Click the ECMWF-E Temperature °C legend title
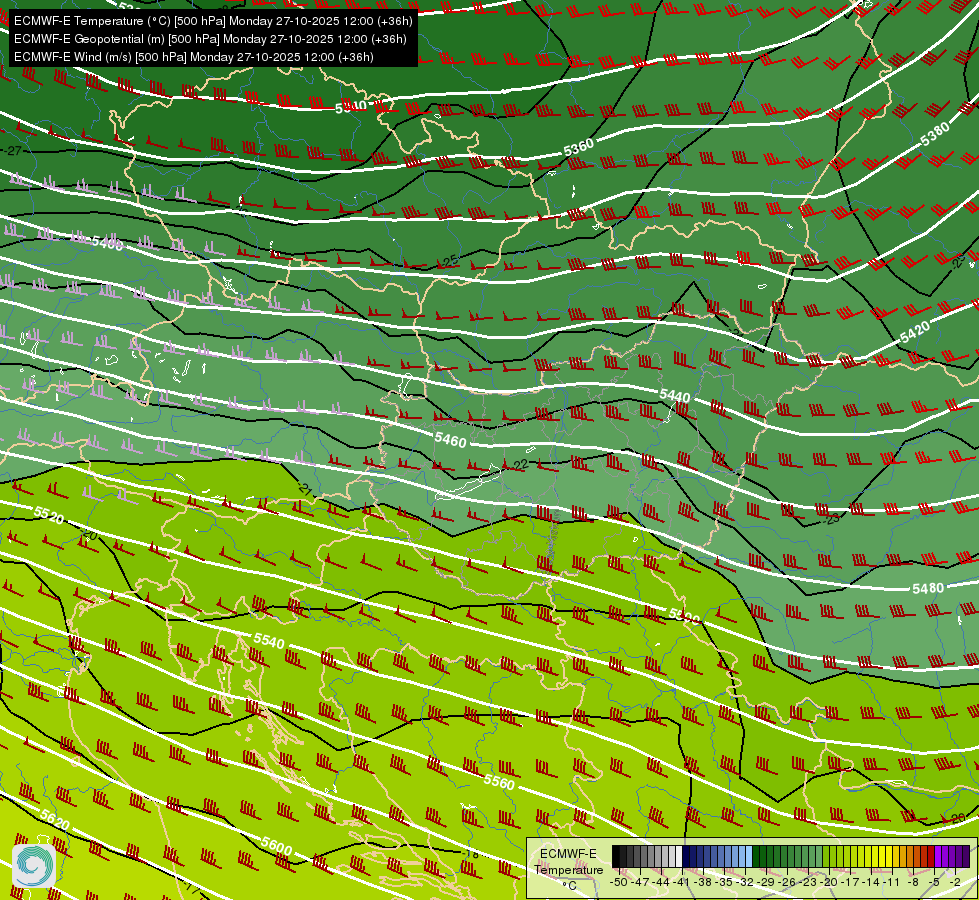This screenshot has width=979, height=900. [569, 870]
